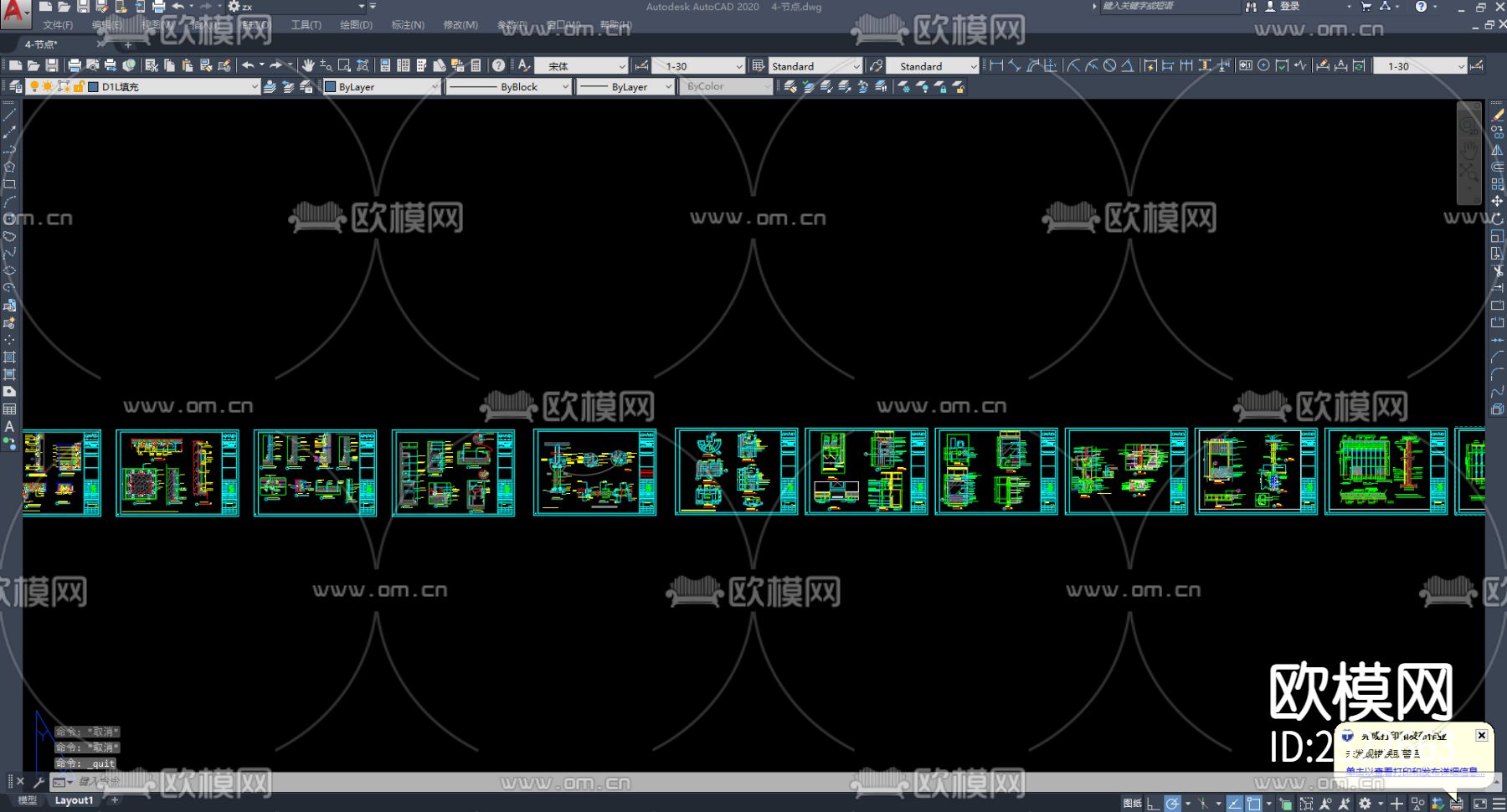Image resolution: width=1507 pixels, height=812 pixels.
Task: Open the 修改(M) menu
Action: click(460, 25)
